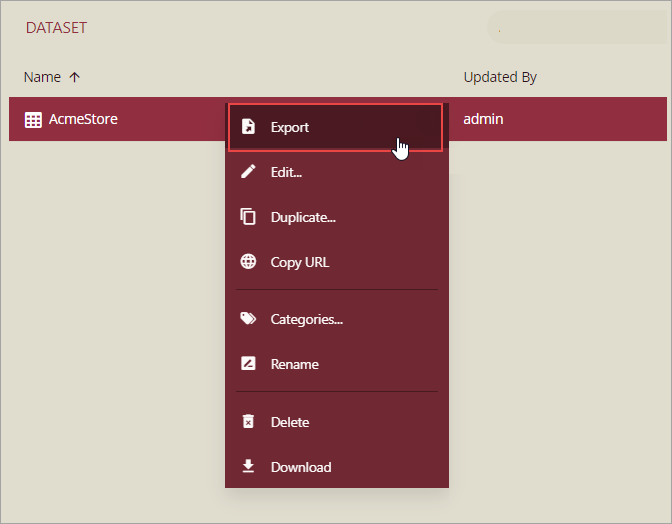
Task: Choose Delete from the context menu
Action: 337,422
